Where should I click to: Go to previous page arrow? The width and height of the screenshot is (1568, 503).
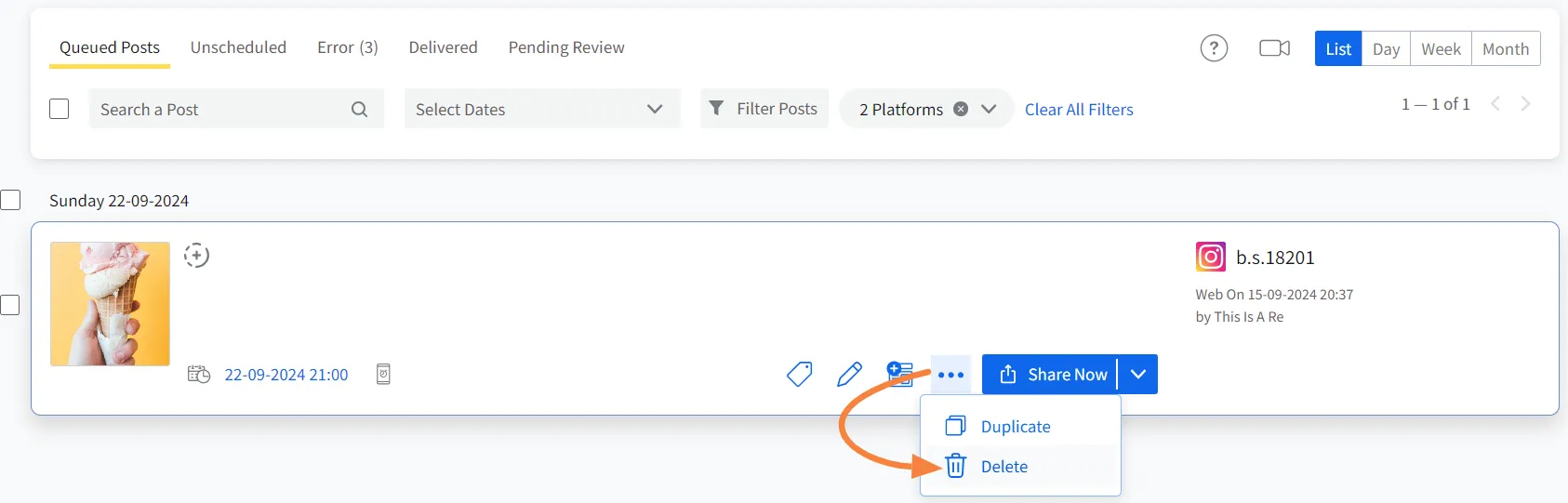pyautogui.click(x=1495, y=104)
